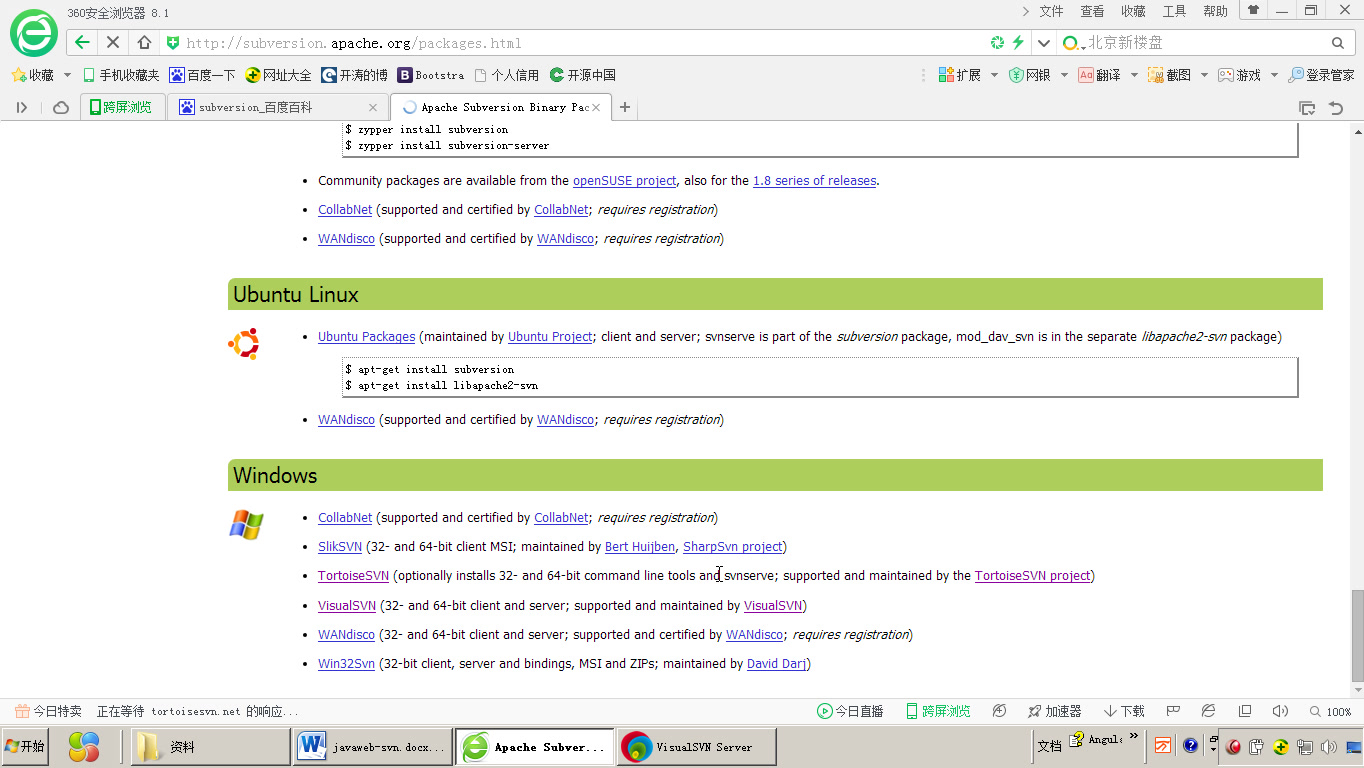The image size is (1364, 768).
Task: Open 登录管家 login manager
Action: tap(1321, 75)
